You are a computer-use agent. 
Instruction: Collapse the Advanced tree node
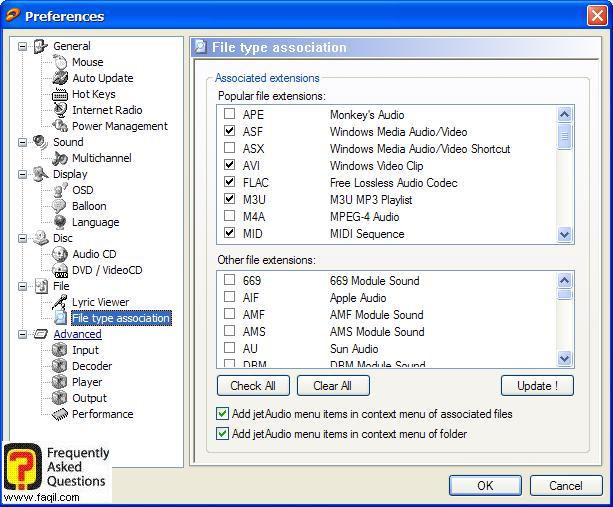click(x=23, y=334)
